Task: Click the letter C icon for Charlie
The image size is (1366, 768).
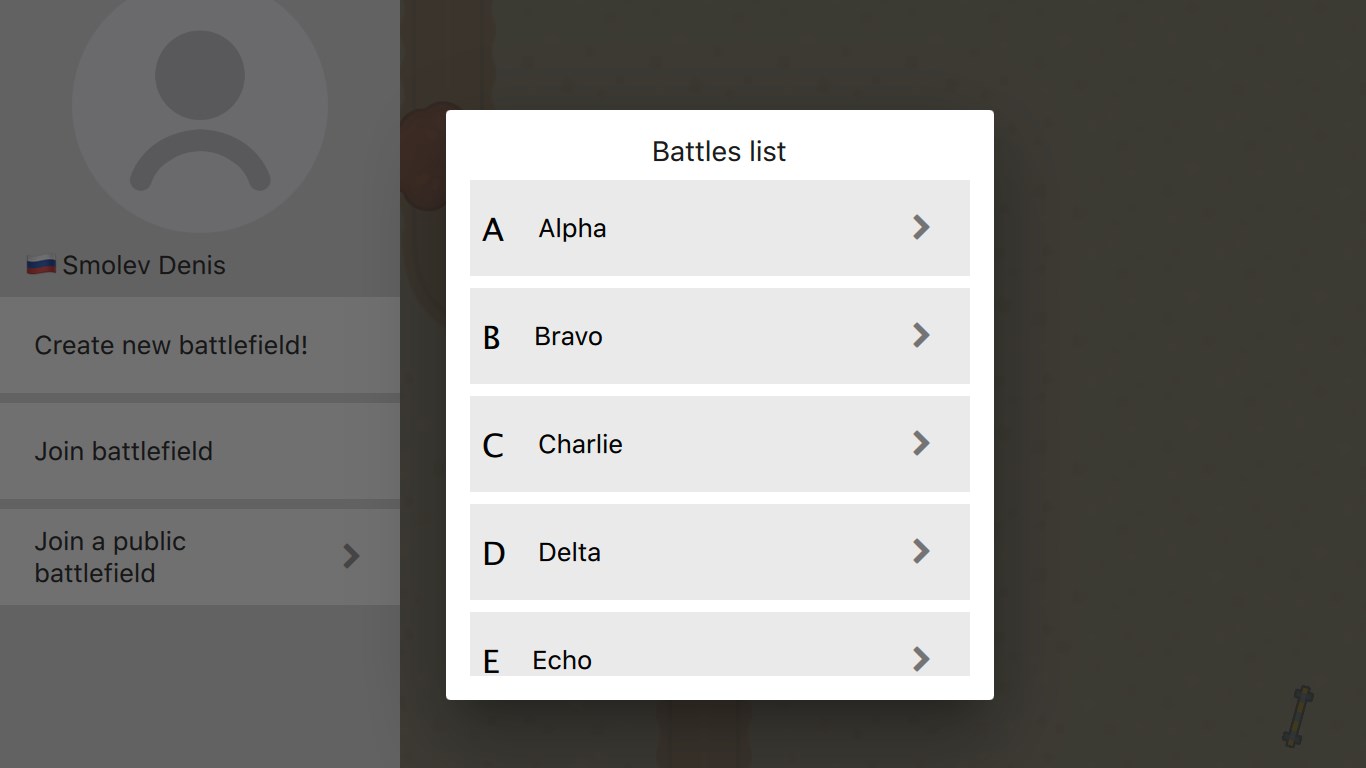Action: click(x=493, y=445)
